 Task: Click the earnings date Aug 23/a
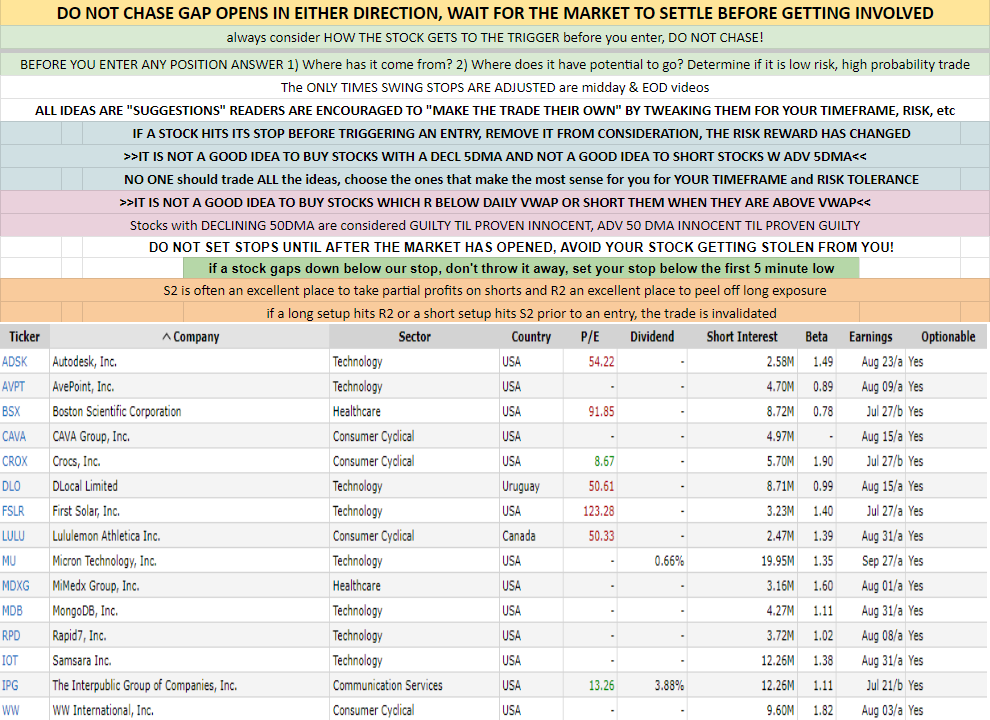click(882, 362)
